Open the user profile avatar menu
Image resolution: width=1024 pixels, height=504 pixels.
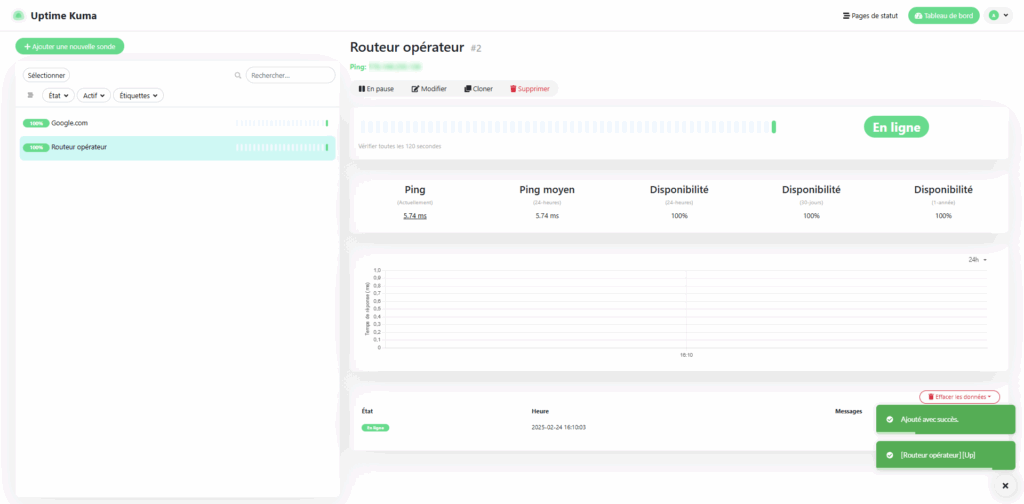tap(998, 16)
